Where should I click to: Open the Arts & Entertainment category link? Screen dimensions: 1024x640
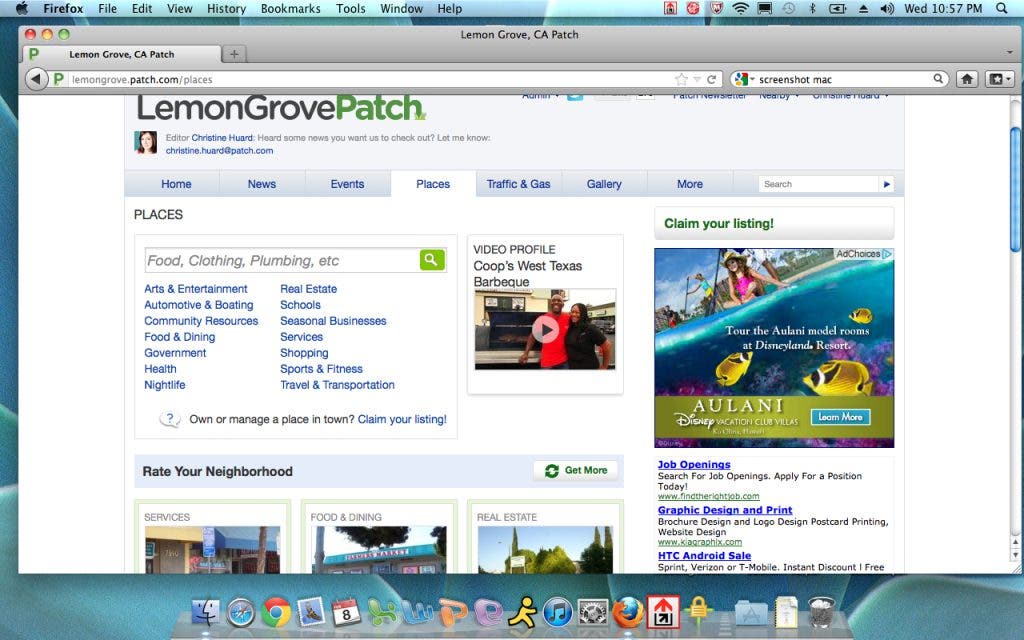click(x=196, y=289)
